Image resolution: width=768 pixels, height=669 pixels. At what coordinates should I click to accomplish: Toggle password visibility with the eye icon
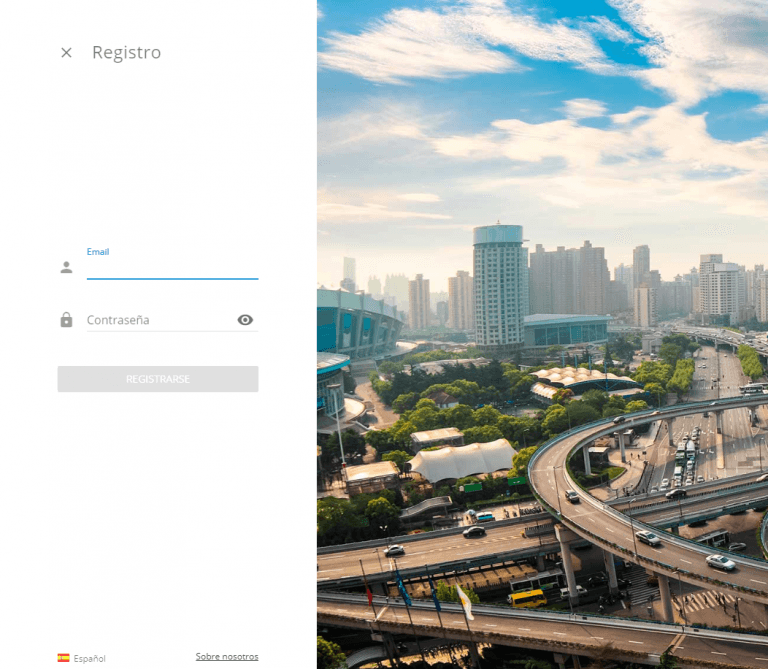coord(245,320)
